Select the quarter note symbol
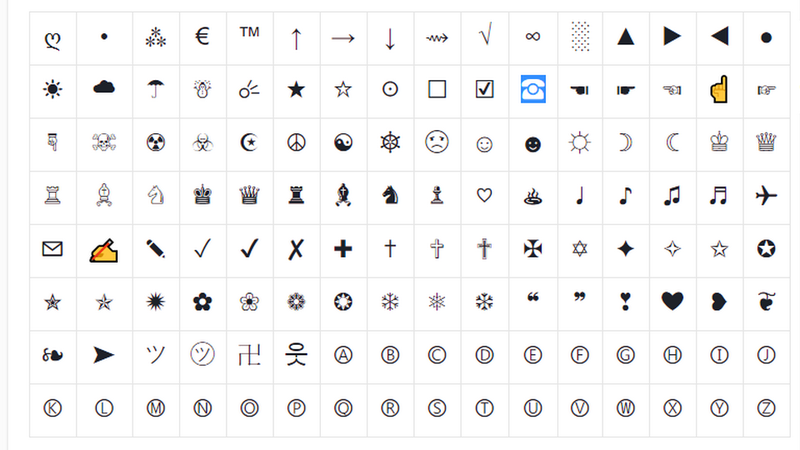 [580, 195]
